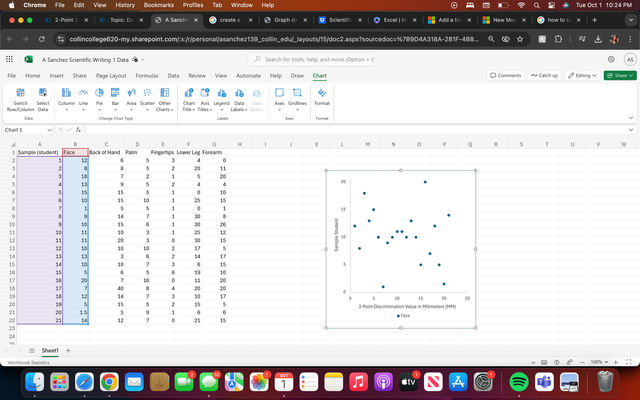Select the Sheet1 tab
This screenshot has width=640, height=400.
pyautogui.click(x=50, y=351)
